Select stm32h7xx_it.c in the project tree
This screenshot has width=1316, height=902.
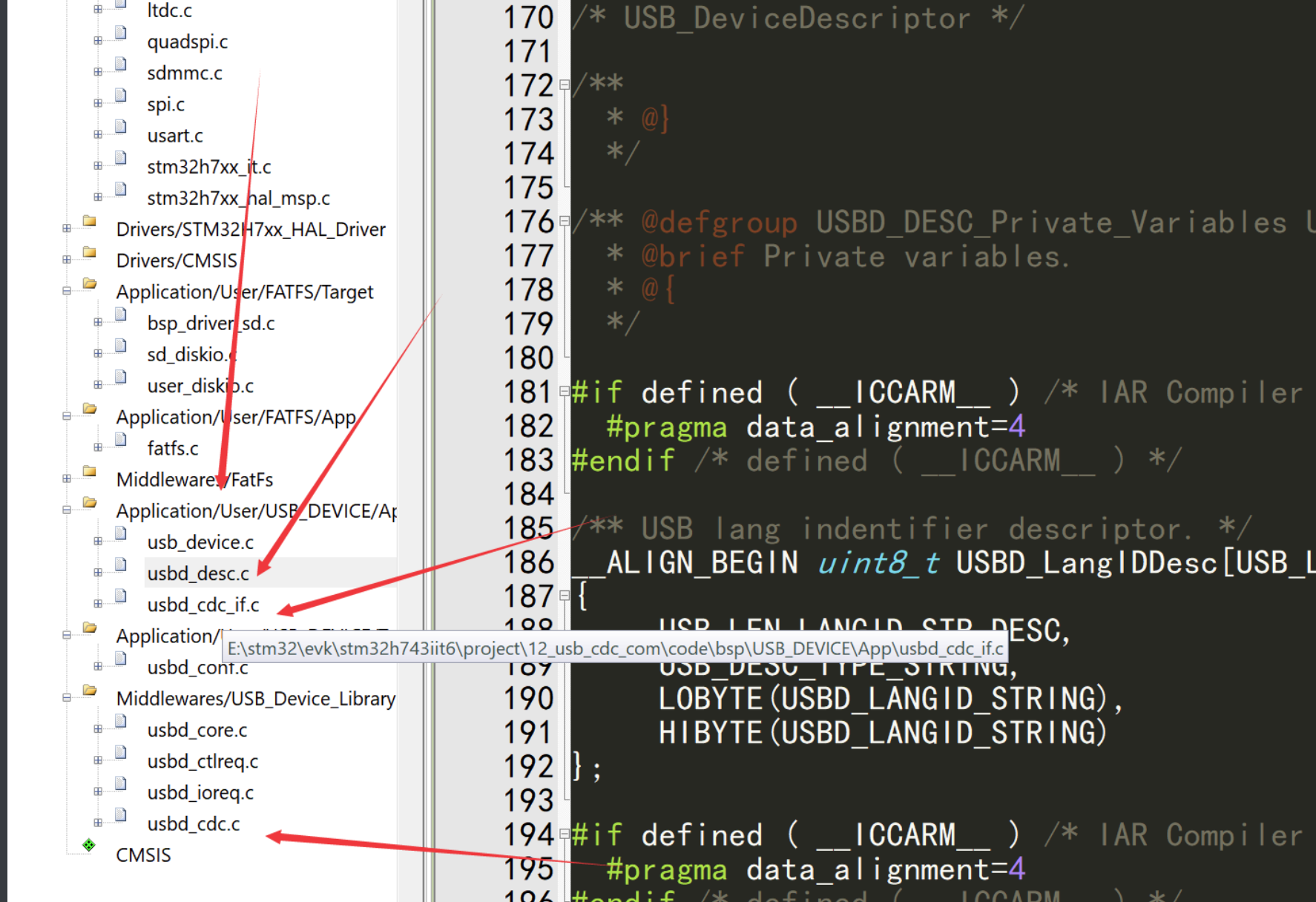208,166
